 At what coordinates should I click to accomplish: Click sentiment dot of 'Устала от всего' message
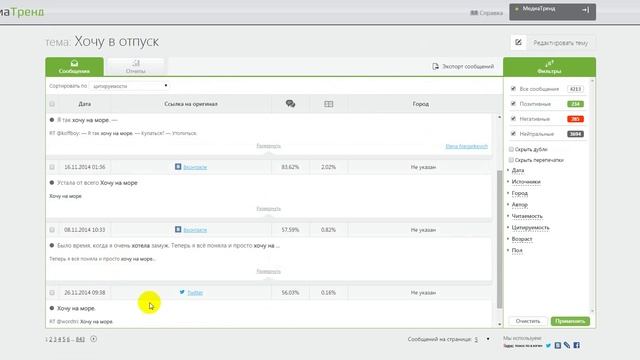(x=52, y=183)
